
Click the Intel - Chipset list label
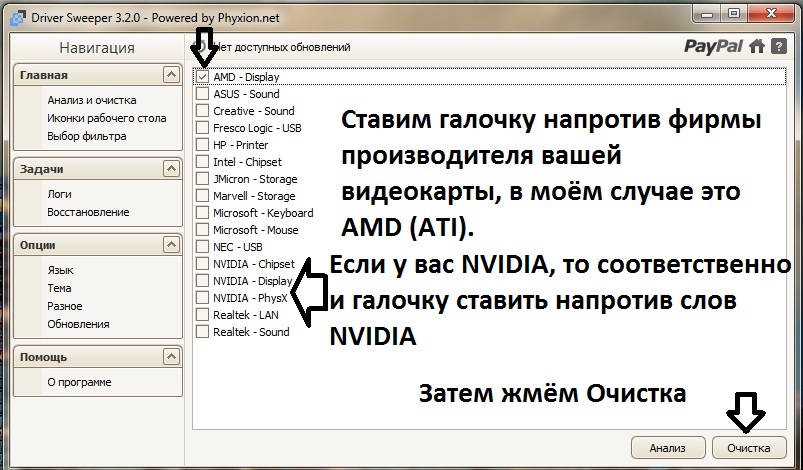tap(247, 162)
